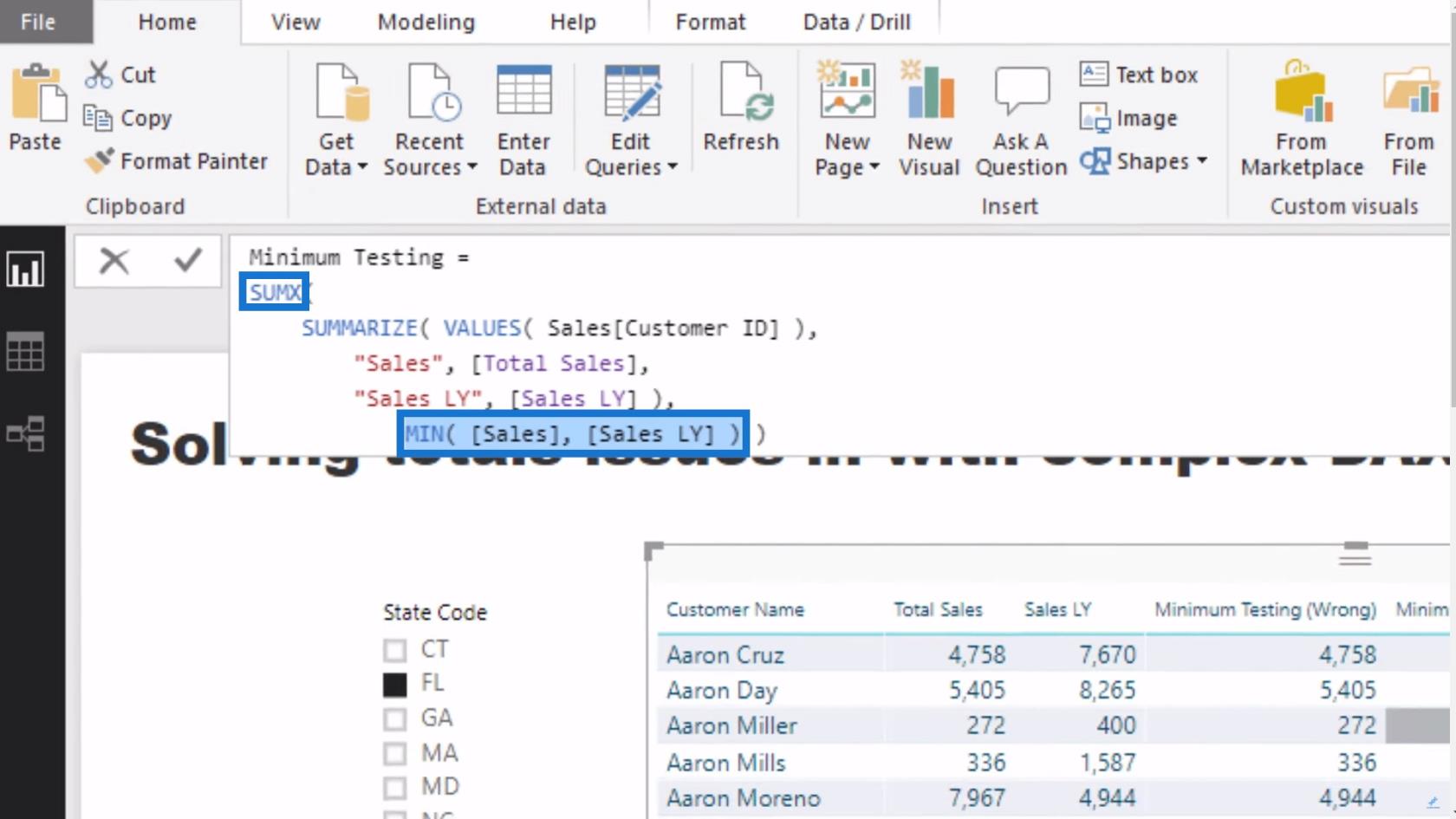
Task: Click the "Sales LY" string in formula
Action: pyautogui.click(x=418, y=399)
